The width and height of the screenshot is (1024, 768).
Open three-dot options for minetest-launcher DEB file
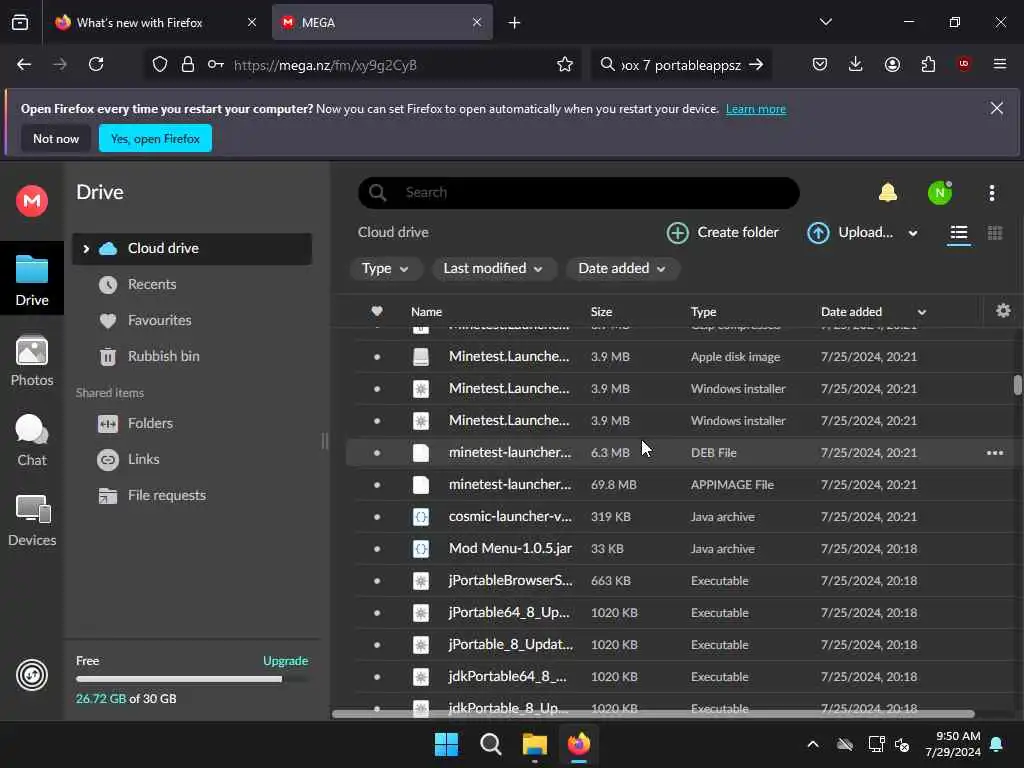pos(995,453)
